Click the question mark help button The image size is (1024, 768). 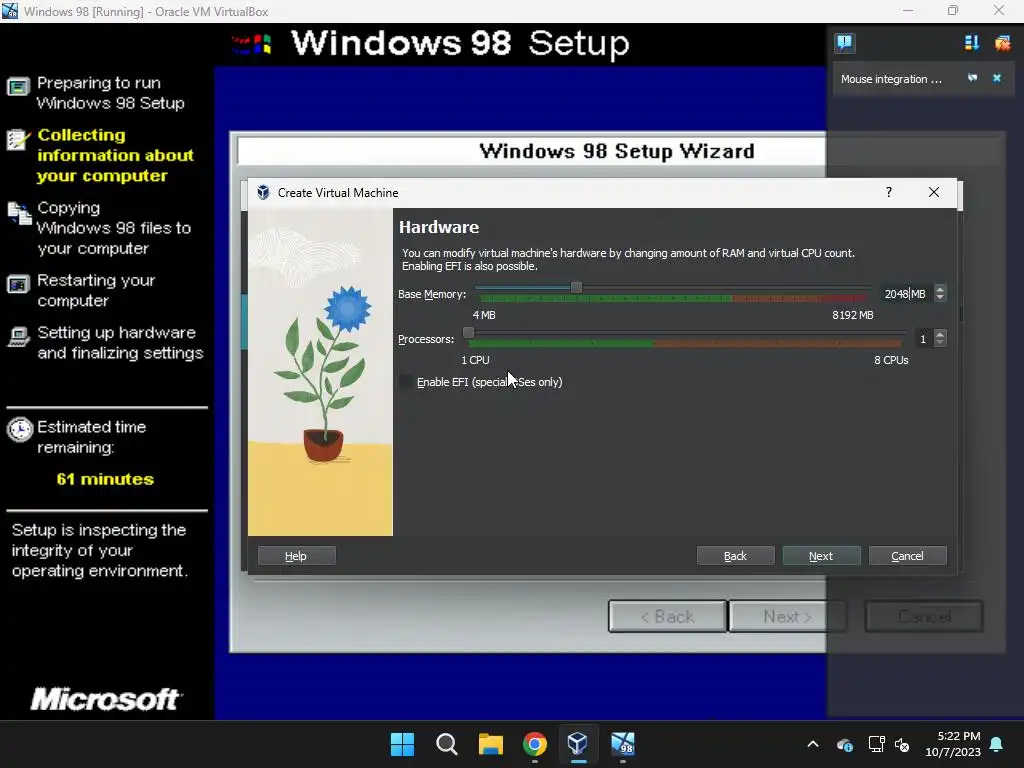click(889, 192)
